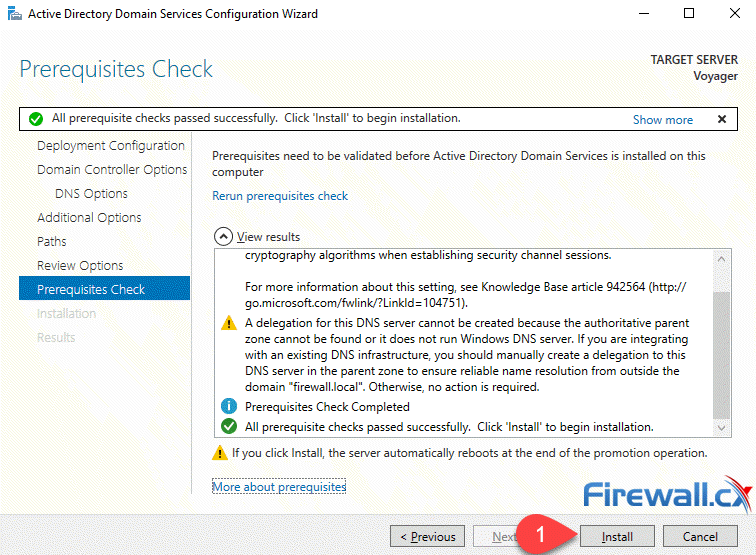Go to Domain Controller Options step

(x=112, y=170)
